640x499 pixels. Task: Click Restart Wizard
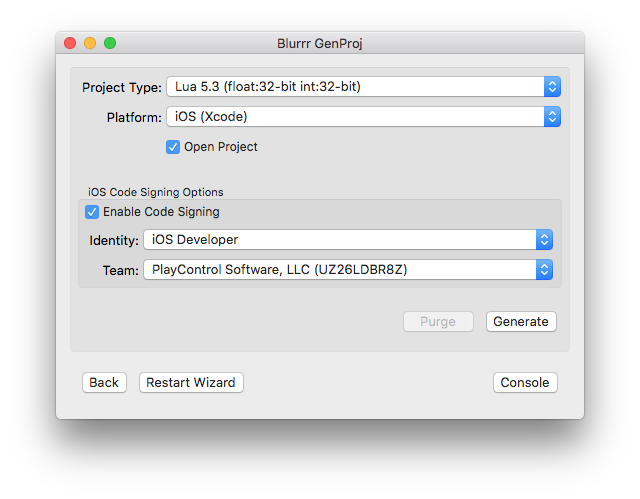click(191, 383)
